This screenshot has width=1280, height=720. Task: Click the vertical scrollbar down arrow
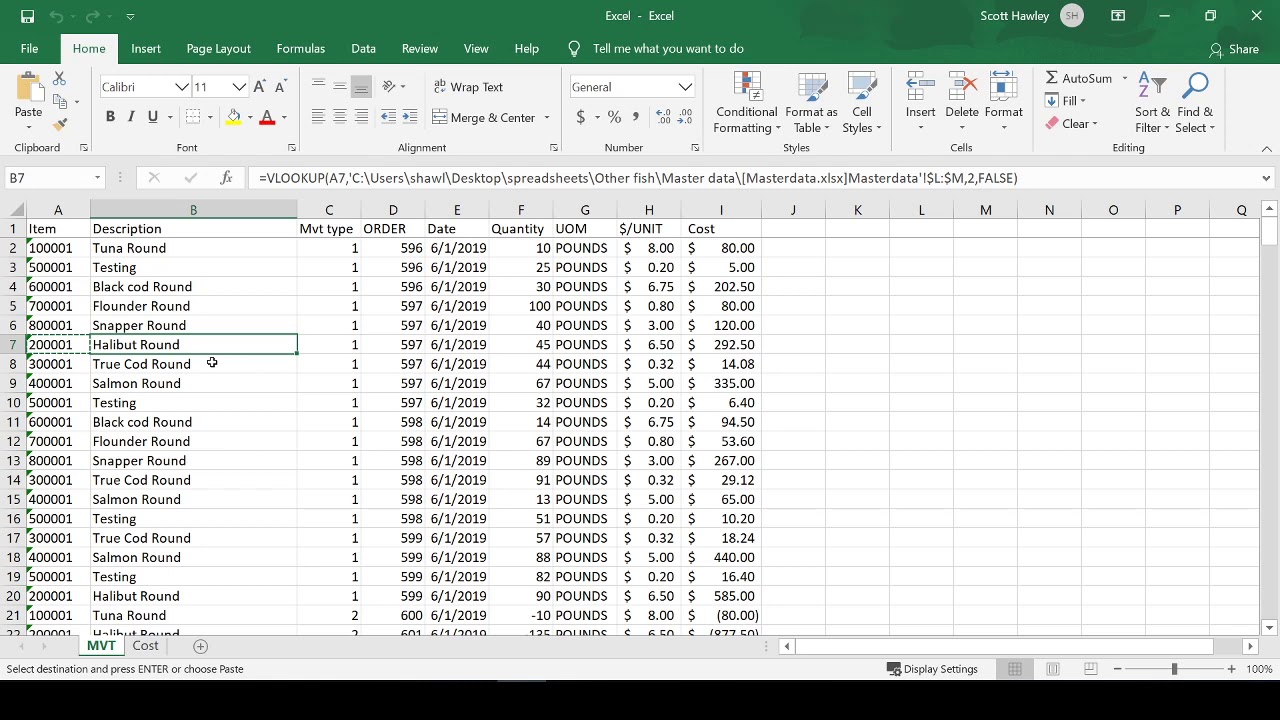pyautogui.click(x=1269, y=628)
